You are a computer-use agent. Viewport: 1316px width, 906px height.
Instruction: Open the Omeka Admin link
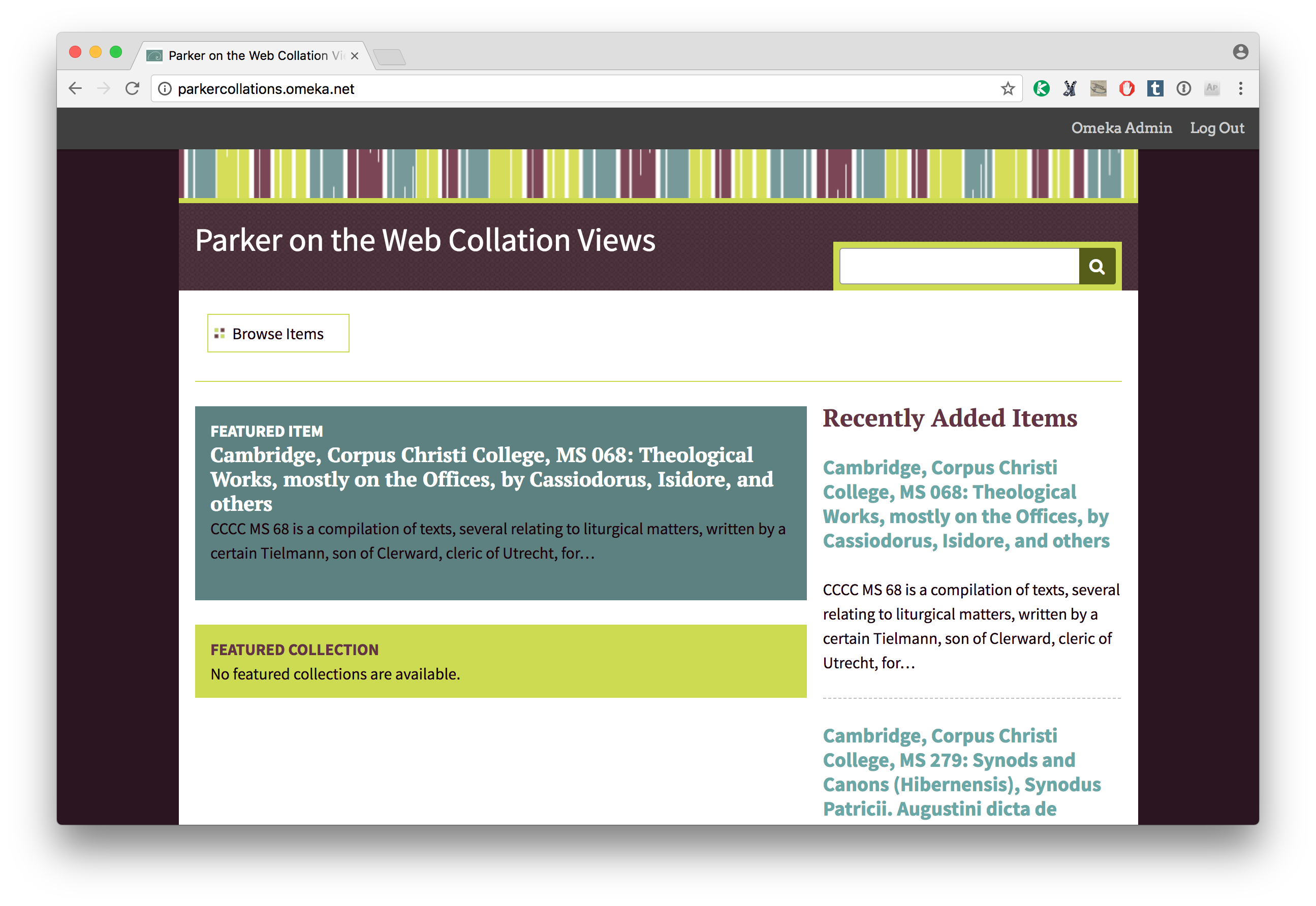pos(1121,128)
